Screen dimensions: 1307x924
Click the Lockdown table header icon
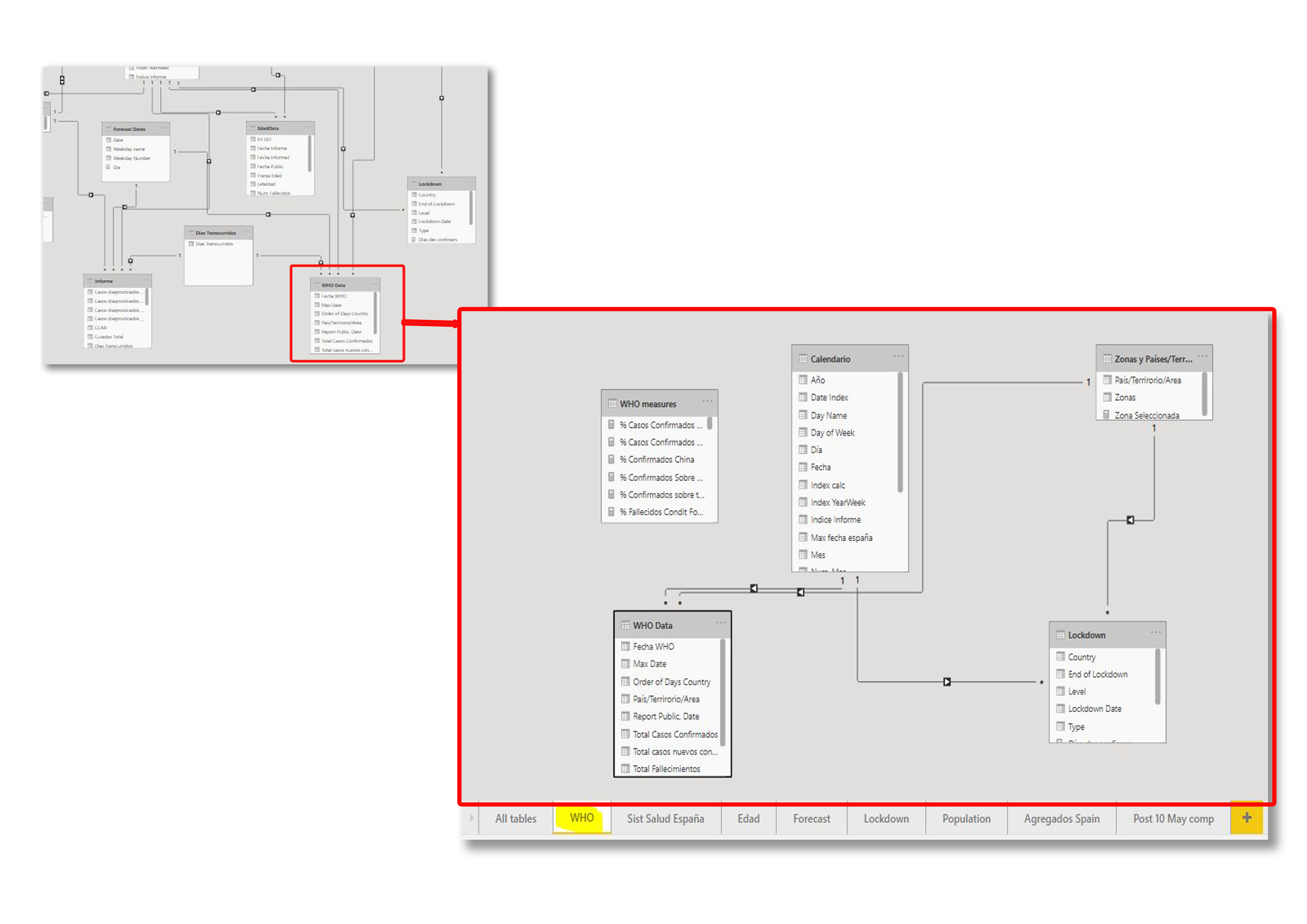click(1060, 636)
